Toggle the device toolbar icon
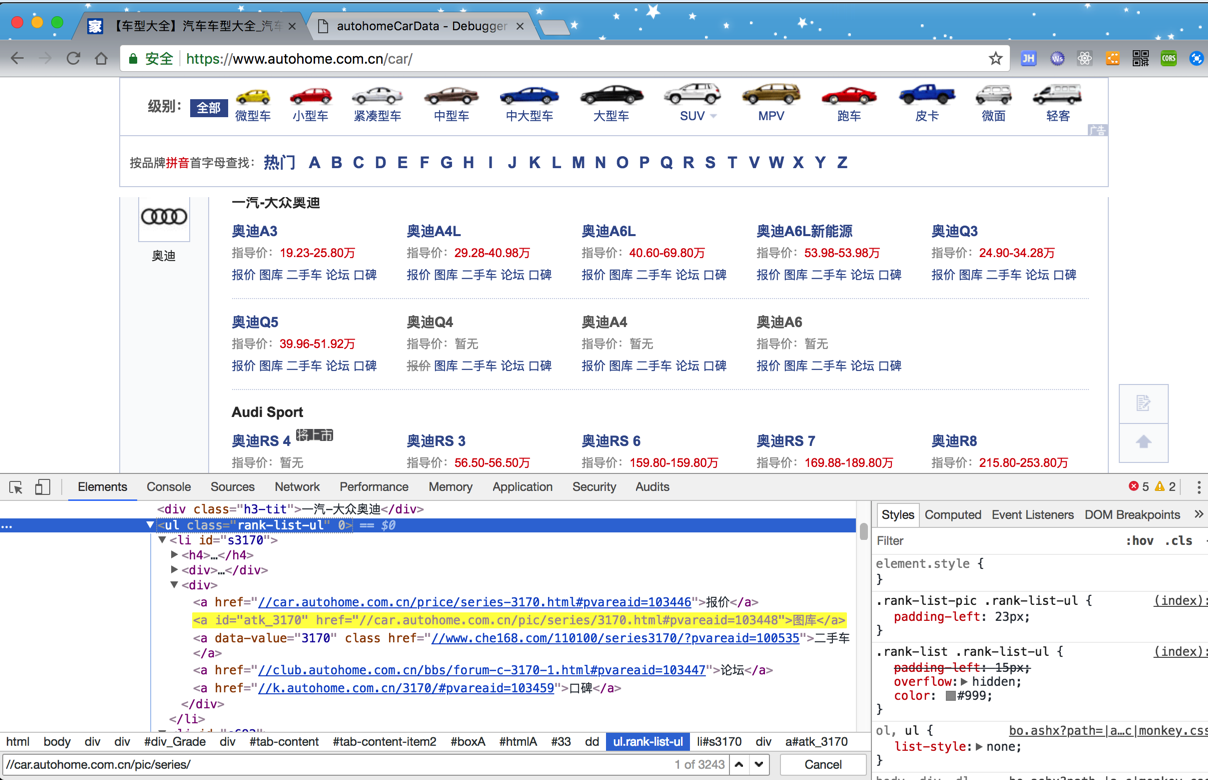Image resolution: width=1208 pixels, height=780 pixels. pyautogui.click(x=42, y=487)
